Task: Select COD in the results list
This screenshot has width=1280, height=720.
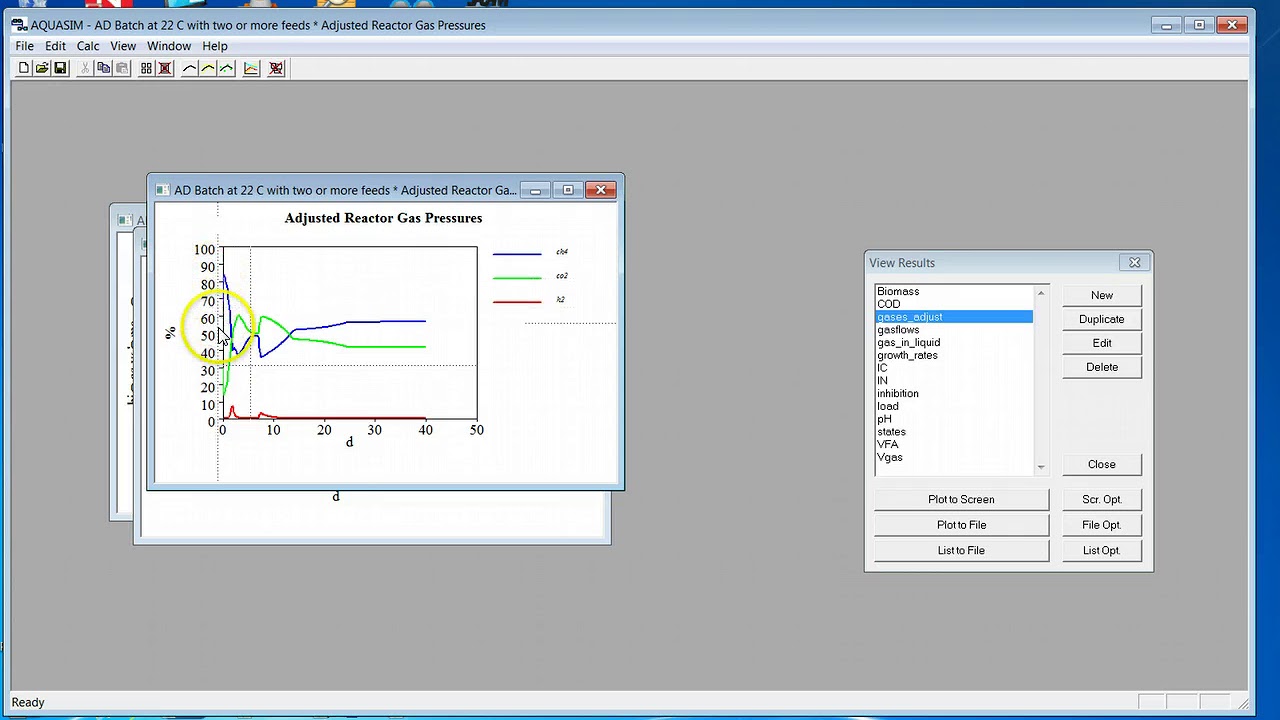Action: point(954,304)
